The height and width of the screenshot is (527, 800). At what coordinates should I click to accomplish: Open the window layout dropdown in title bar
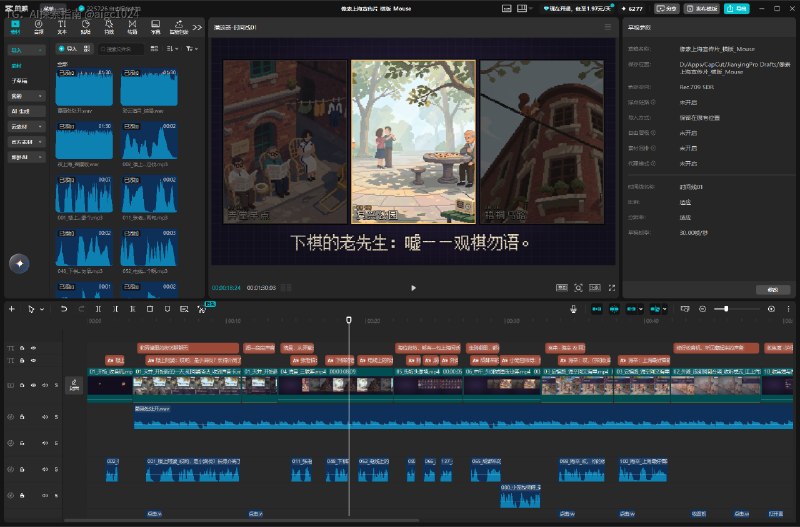(x=524, y=9)
